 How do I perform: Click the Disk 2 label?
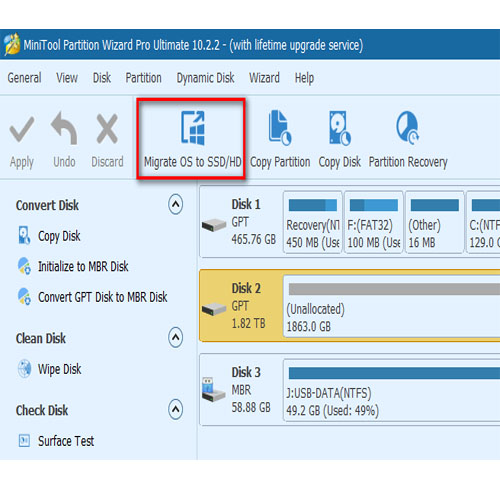[x=246, y=288]
